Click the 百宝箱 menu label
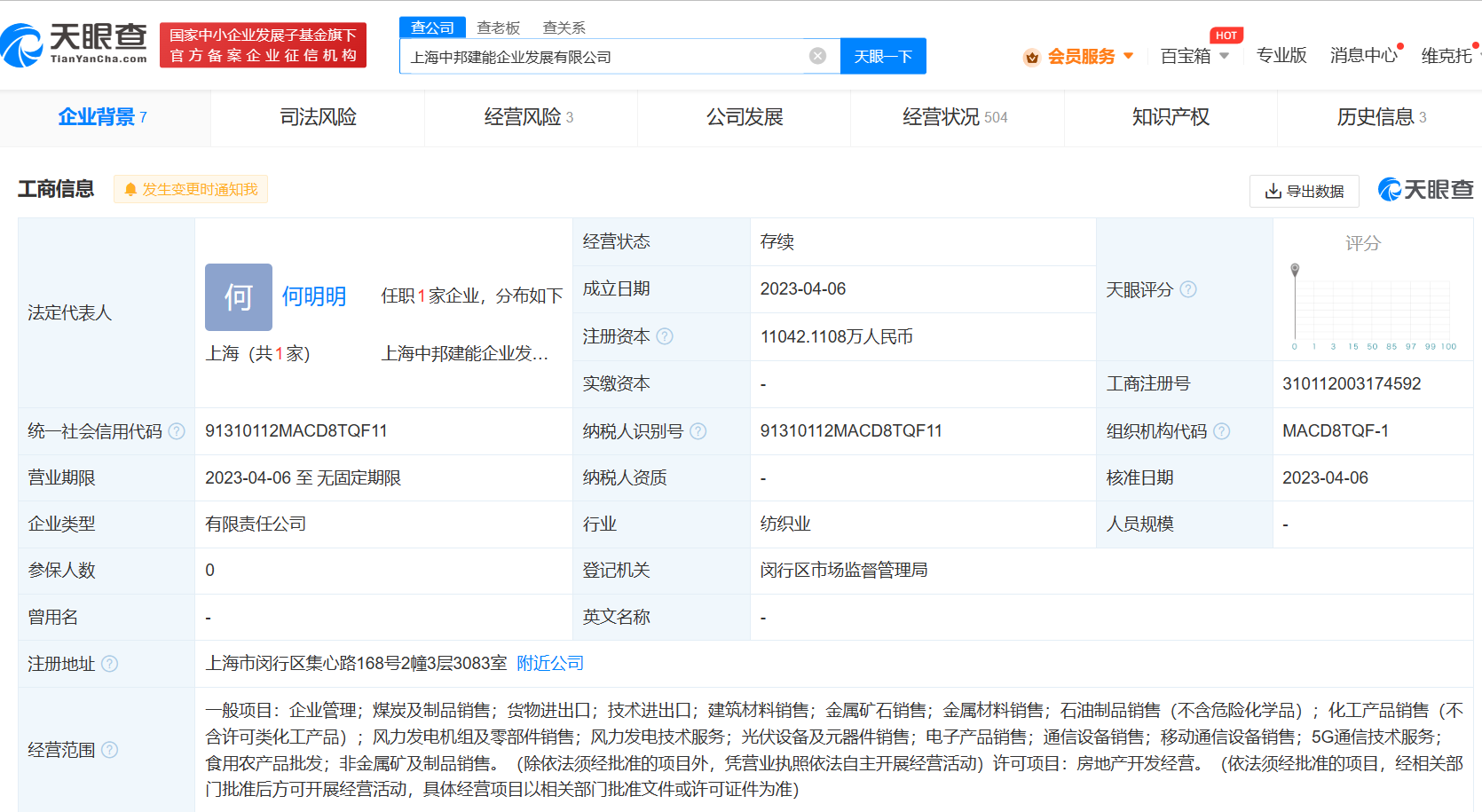Screen dimensions: 1482x812 (1186, 56)
